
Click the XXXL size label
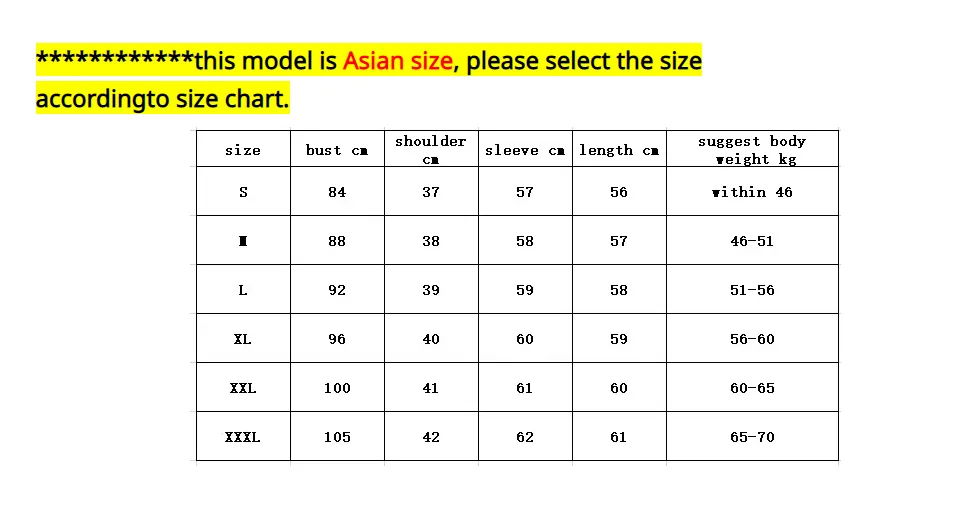click(x=243, y=436)
